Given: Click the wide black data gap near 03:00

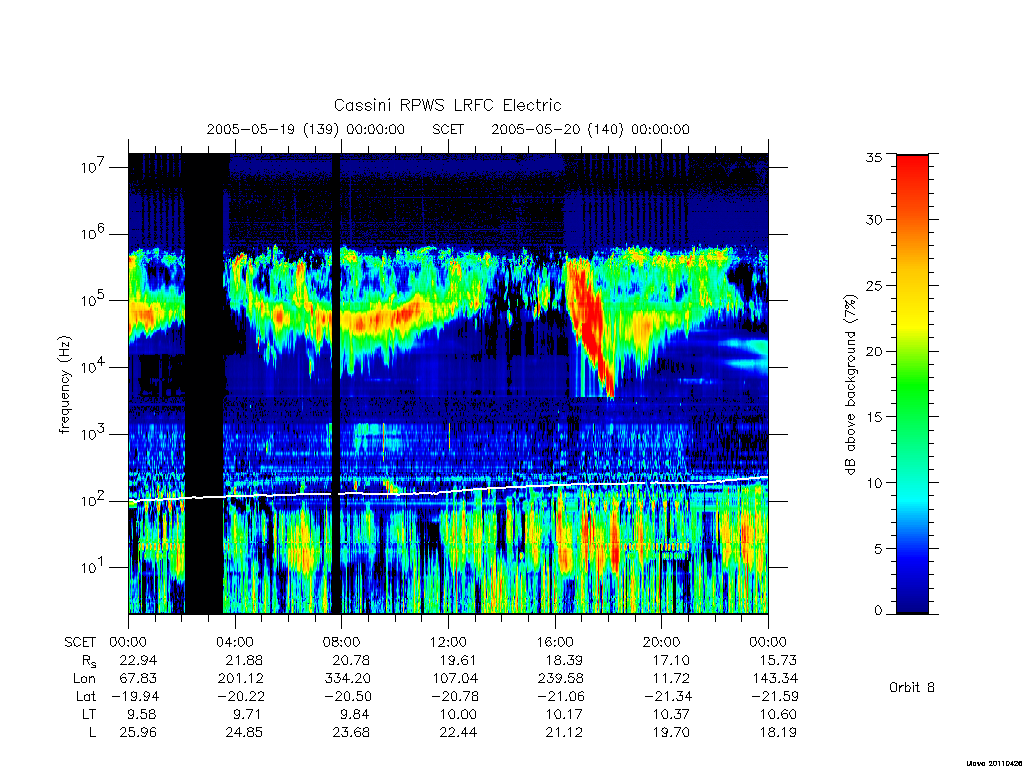Looking at the screenshot, I should coord(204,384).
